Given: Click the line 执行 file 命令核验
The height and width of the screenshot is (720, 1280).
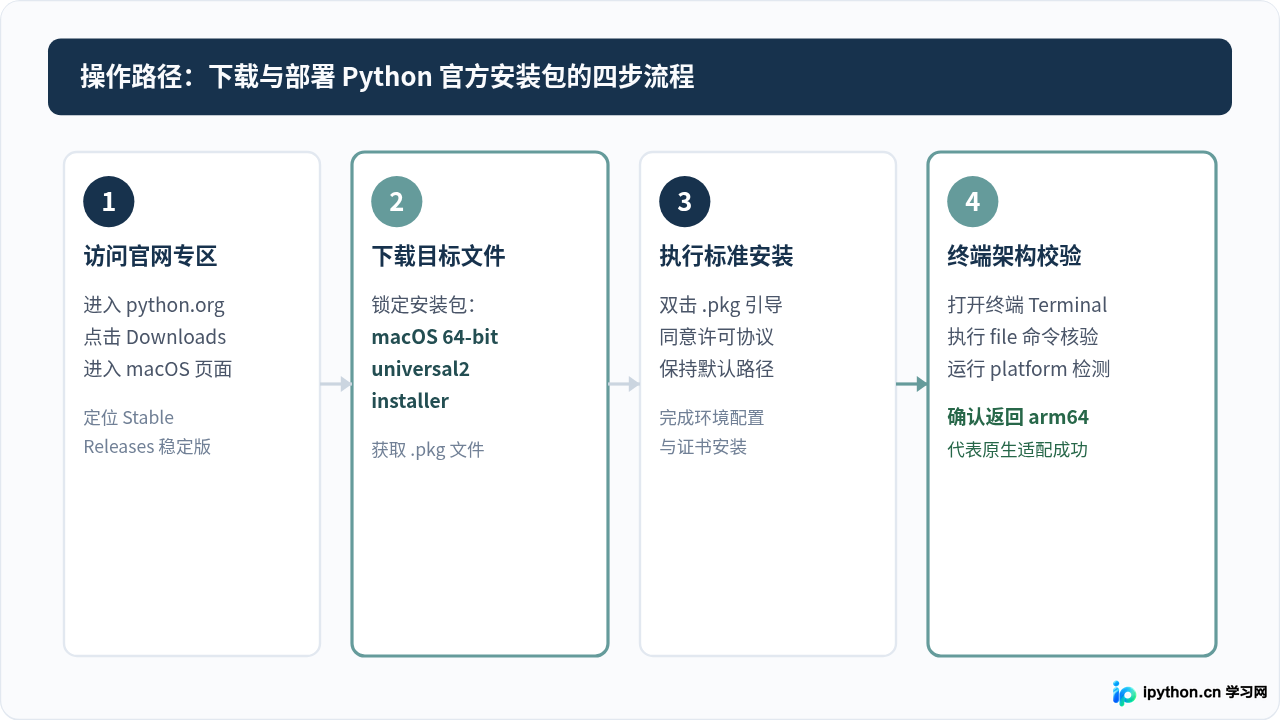Looking at the screenshot, I should pyautogui.click(x=1023, y=337).
